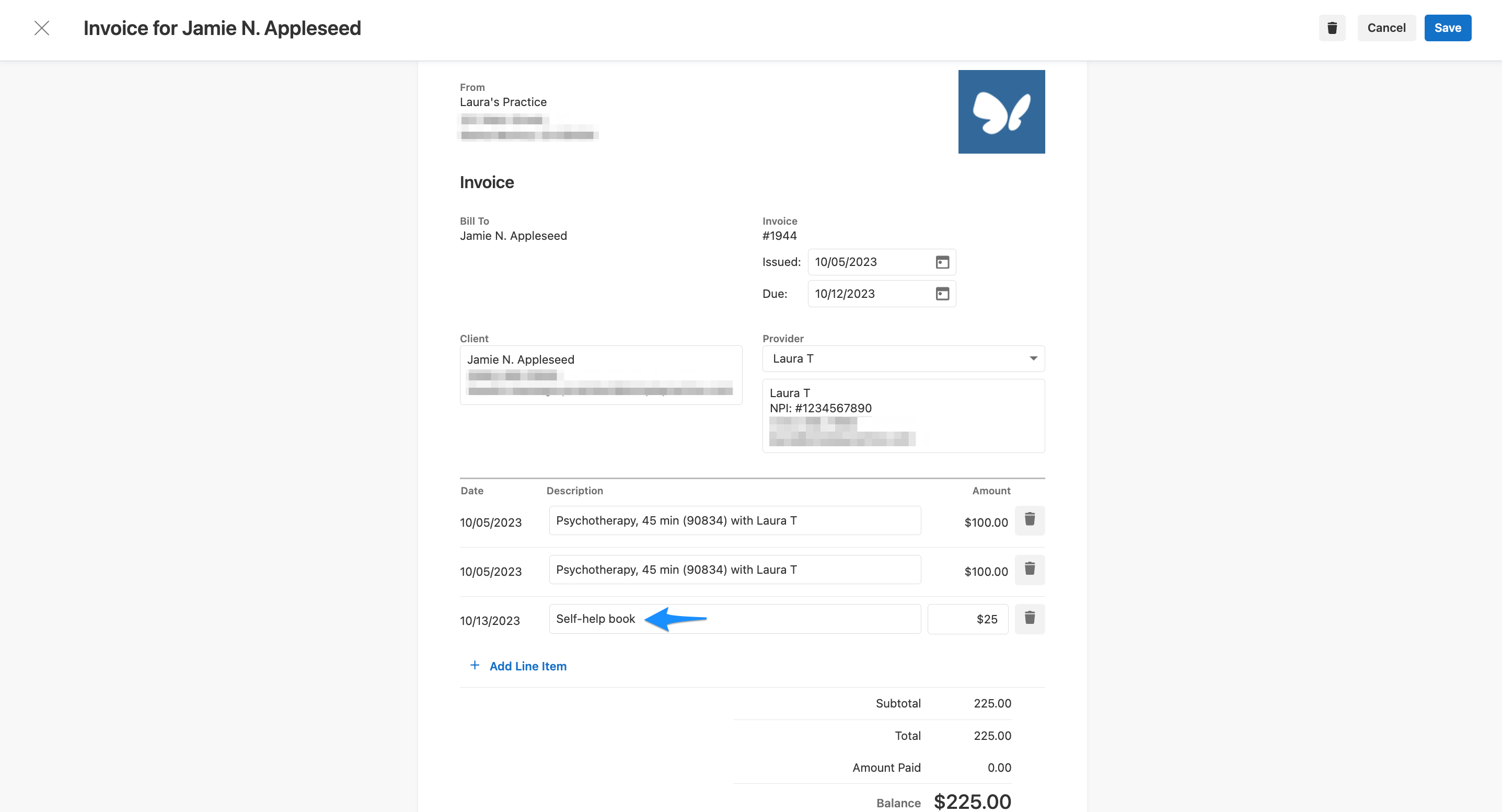
Task: Open the Due date calendar picker
Action: (x=943, y=293)
